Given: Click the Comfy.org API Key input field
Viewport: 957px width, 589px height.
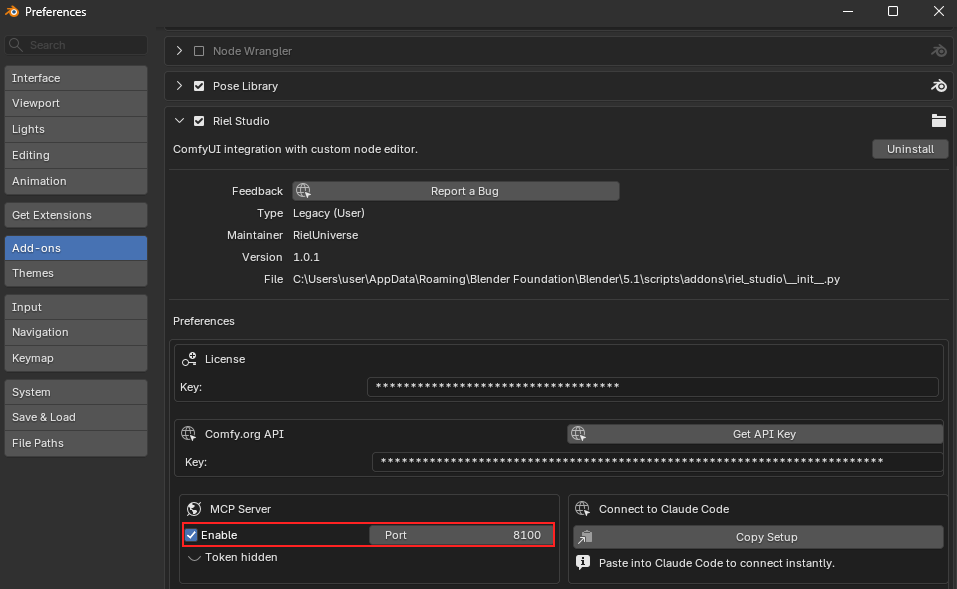Looking at the screenshot, I should (x=657, y=461).
